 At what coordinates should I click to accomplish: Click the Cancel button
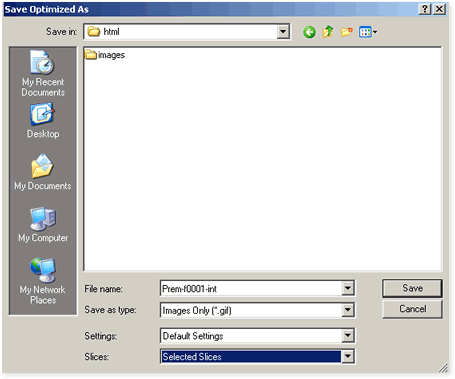pyautogui.click(x=412, y=309)
